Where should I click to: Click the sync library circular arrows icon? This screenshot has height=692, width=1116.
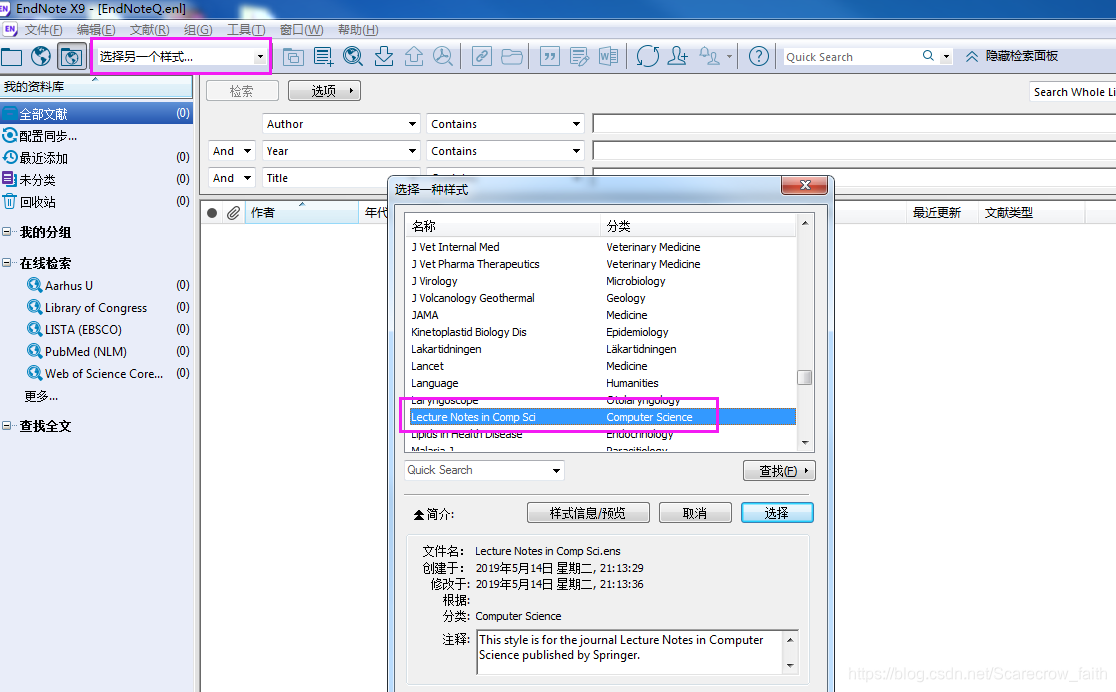pos(648,56)
